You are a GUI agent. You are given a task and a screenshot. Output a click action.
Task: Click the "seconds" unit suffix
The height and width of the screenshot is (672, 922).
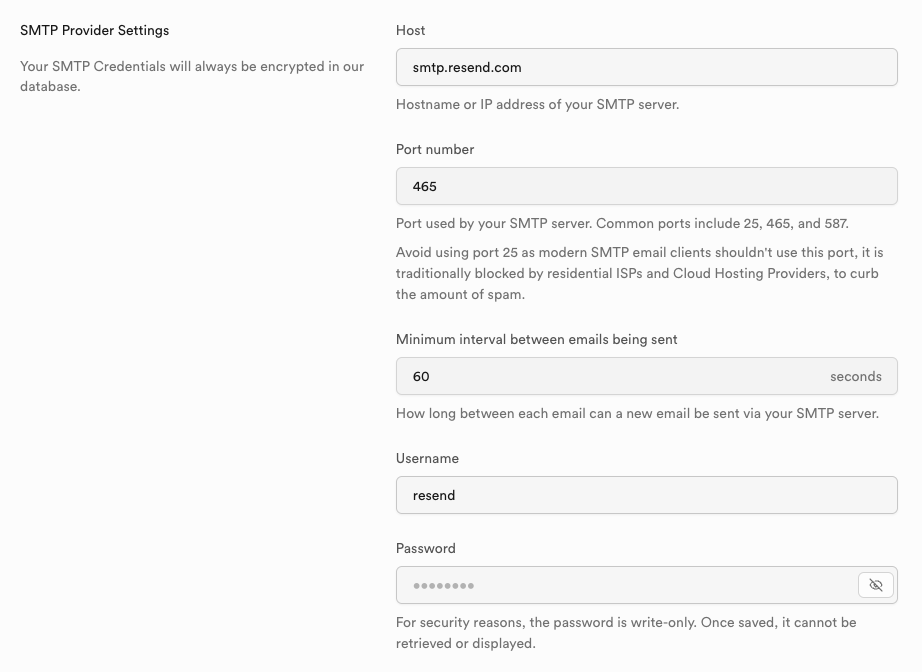click(855, 377)
